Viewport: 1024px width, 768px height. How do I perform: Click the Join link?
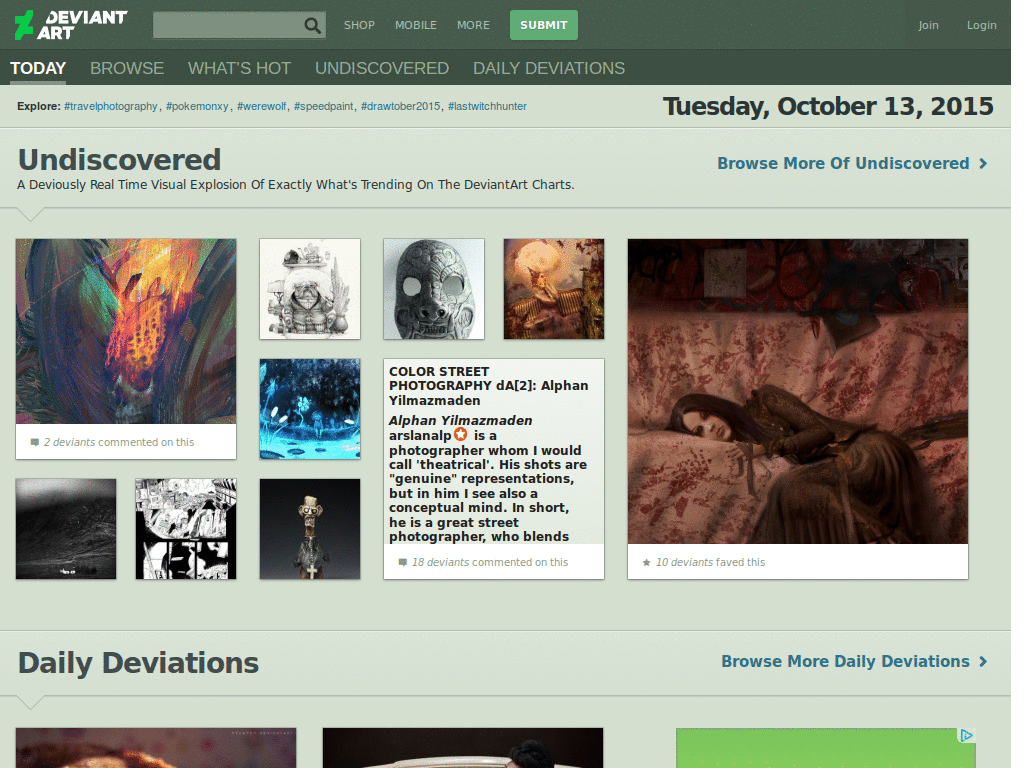(x=928, y=25)
